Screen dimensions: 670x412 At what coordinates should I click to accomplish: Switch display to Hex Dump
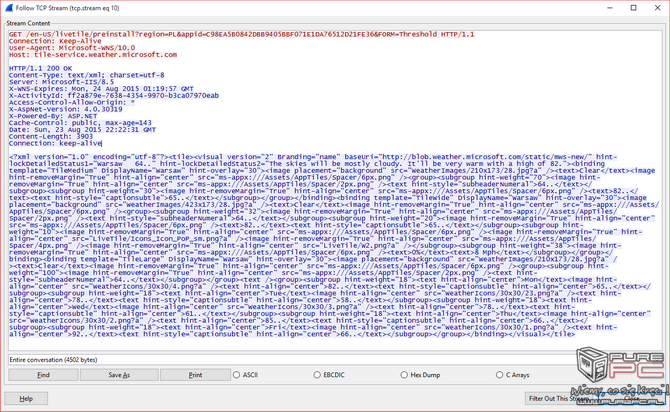(x=404, y=375)
